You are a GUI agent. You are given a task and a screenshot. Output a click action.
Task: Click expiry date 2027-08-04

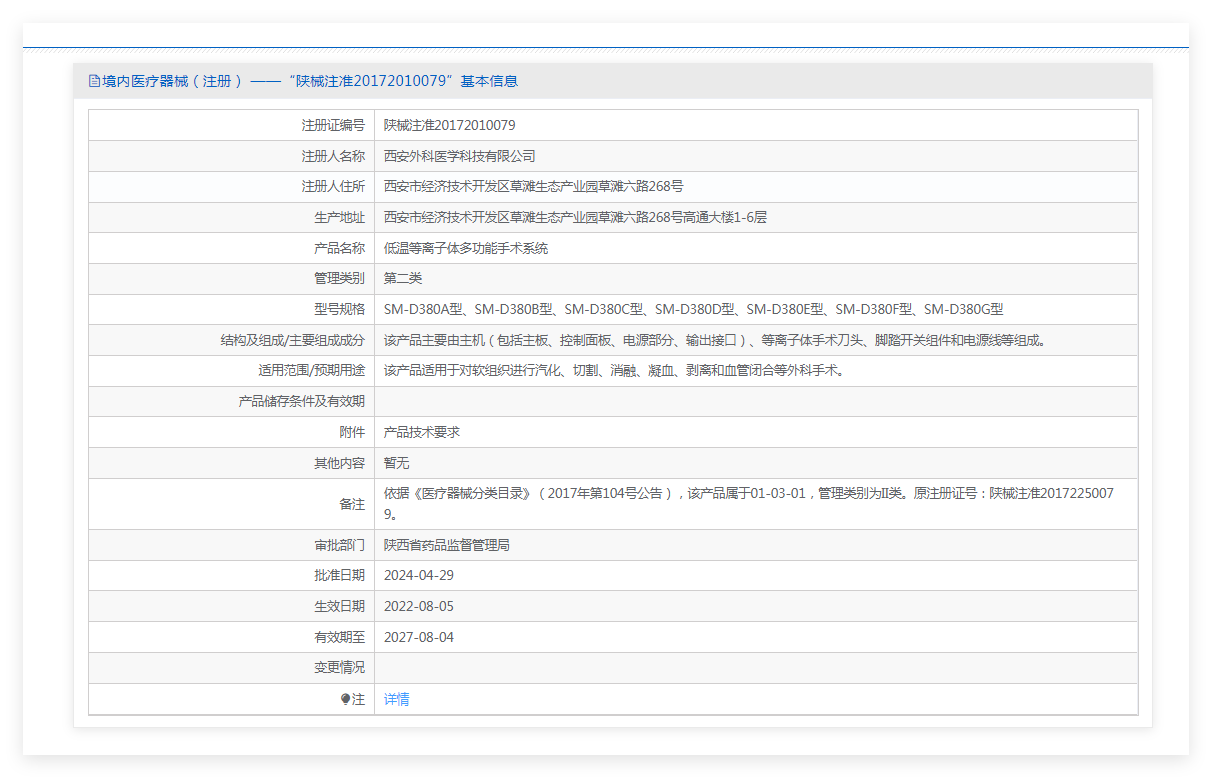418,637
